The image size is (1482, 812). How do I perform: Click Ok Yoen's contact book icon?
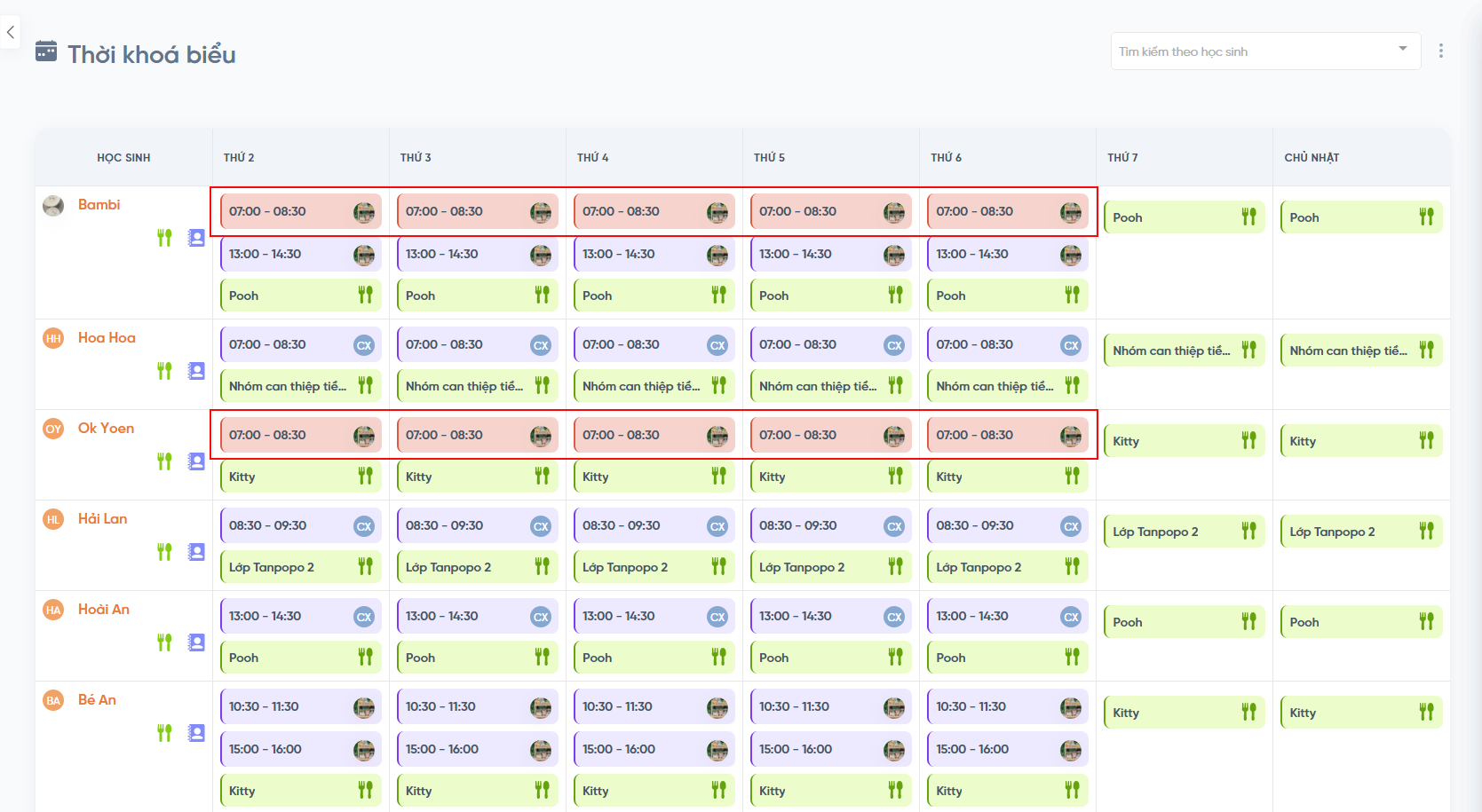click(196, 461)
